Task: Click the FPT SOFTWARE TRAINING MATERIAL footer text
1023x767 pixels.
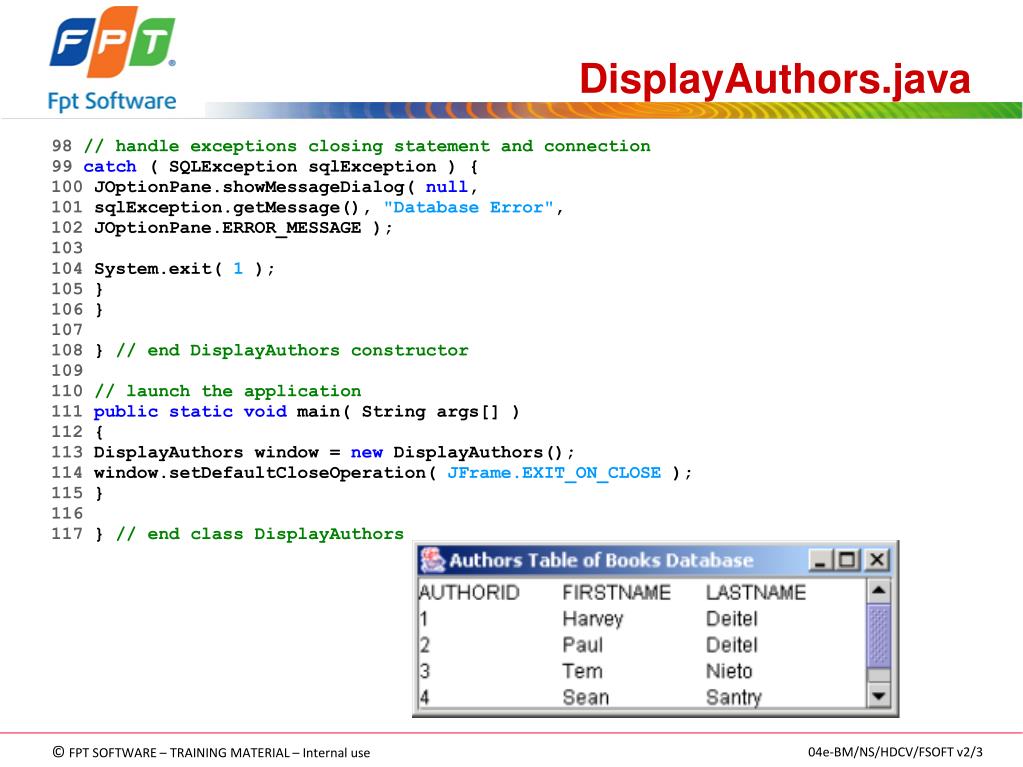Action: [211, 753]
